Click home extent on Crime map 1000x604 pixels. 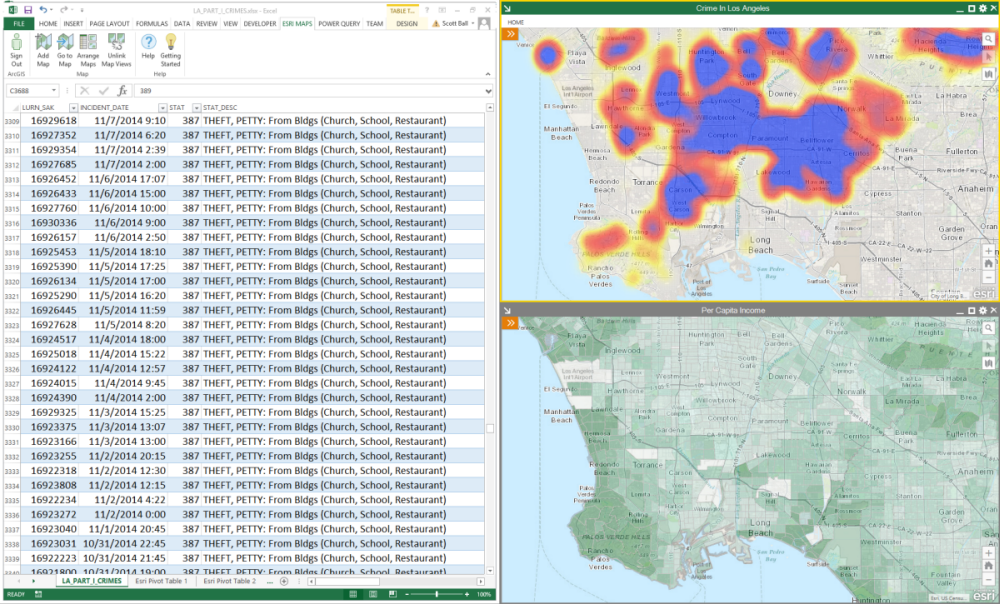pos(989,264)
